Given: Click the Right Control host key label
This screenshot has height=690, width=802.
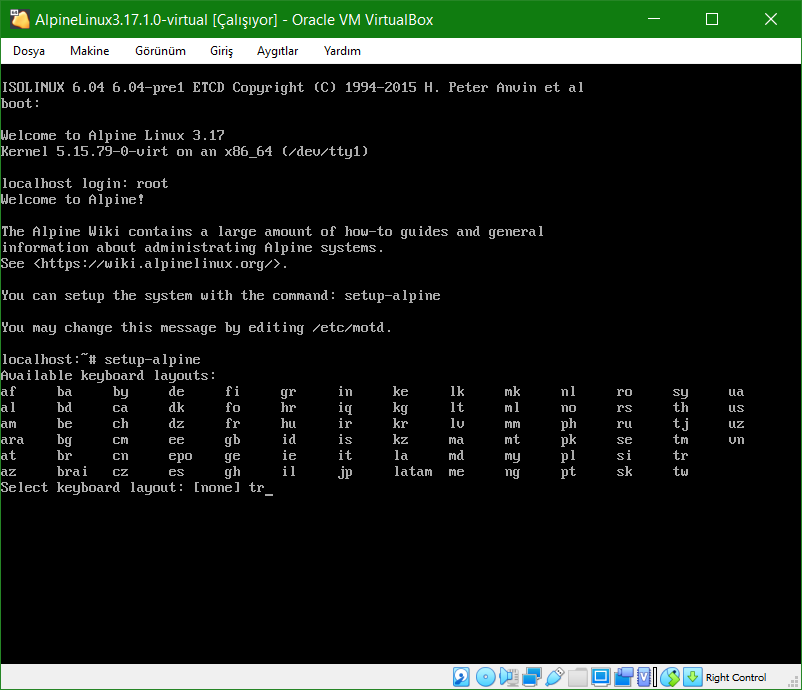Looking at the screenshot, I should coord(736,677).
